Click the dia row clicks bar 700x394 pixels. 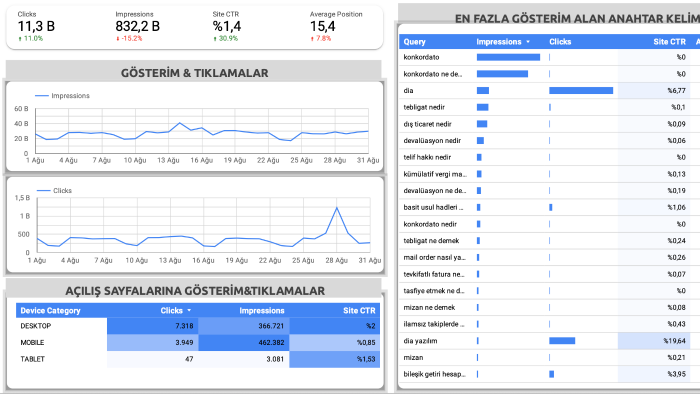581,91
